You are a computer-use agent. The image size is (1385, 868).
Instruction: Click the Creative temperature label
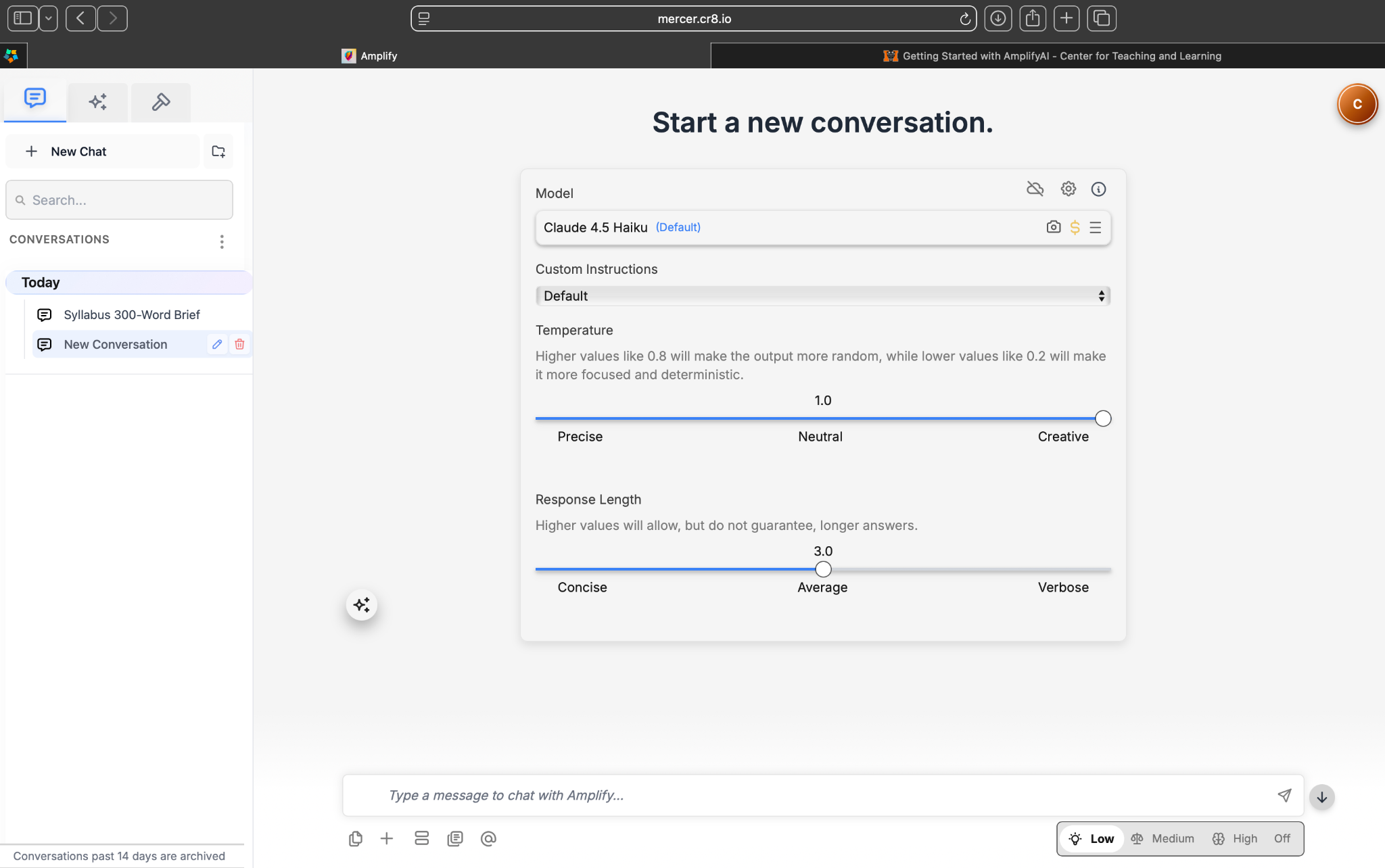[x=1063, y=437]
